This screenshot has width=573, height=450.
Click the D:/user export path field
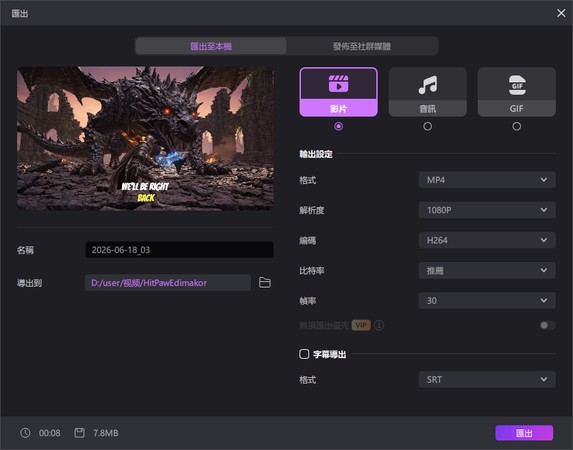pyautogui.click(x=168, y=283)
